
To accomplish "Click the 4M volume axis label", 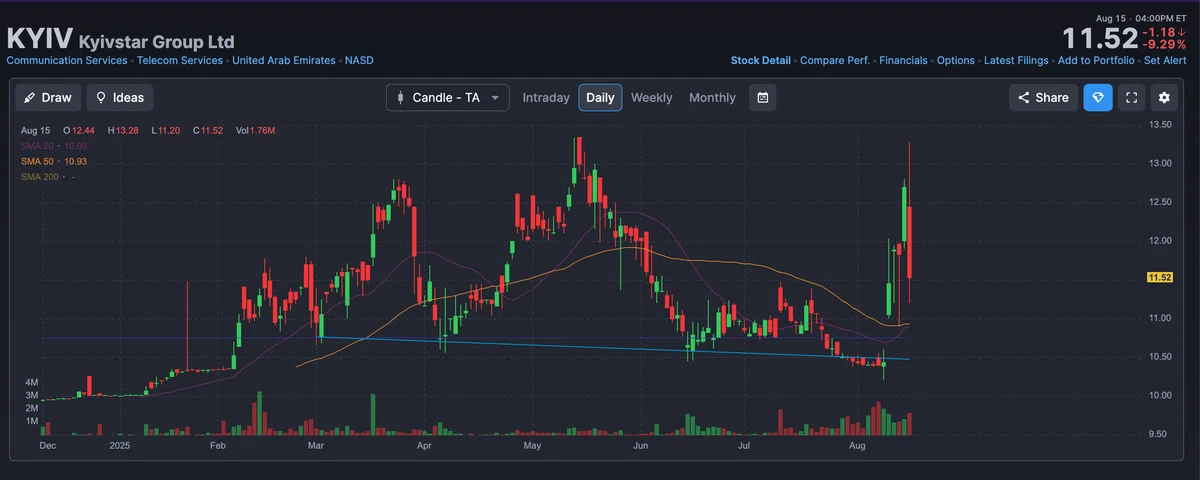I will click(32, 383).
